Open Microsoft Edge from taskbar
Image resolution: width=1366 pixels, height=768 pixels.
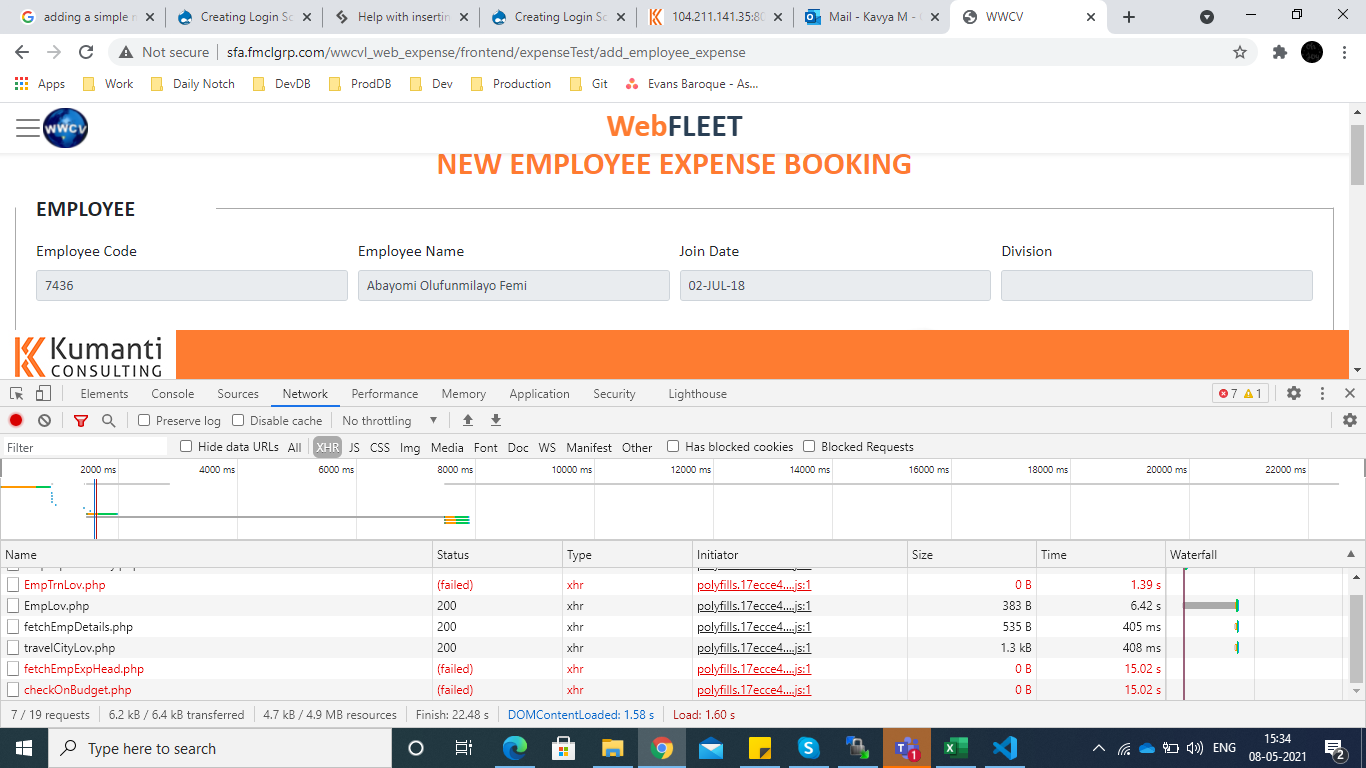tap(514, 748)
